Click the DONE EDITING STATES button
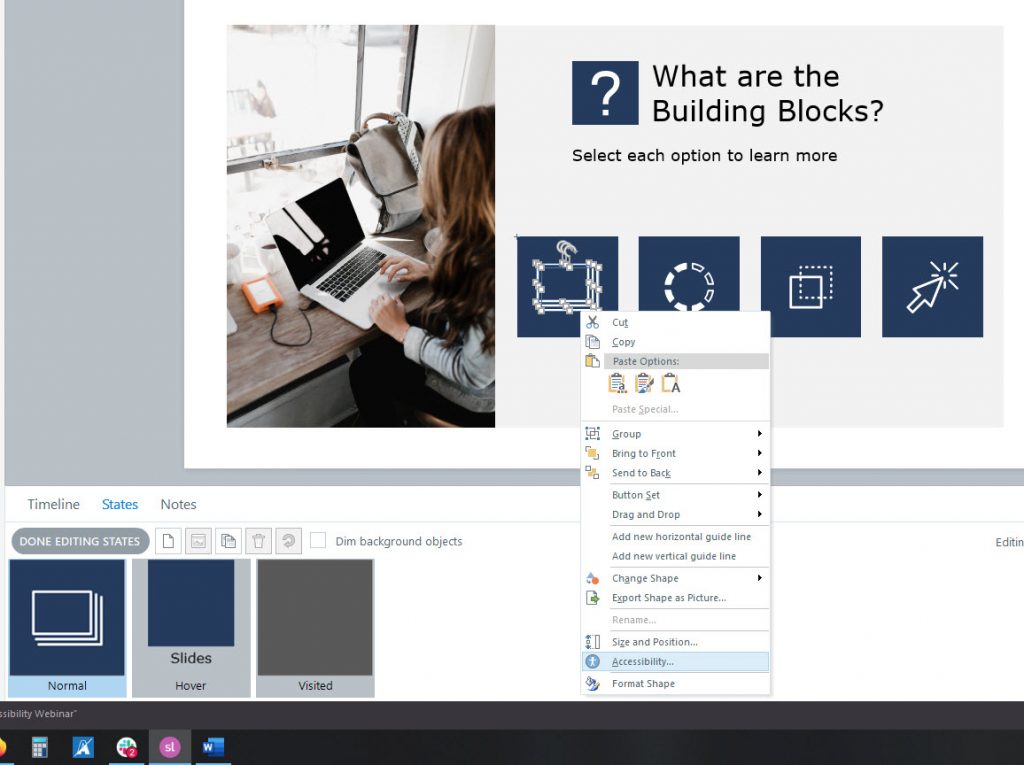Image resolution: width=1024 pixels, height=765 pixels. point(78,541)
